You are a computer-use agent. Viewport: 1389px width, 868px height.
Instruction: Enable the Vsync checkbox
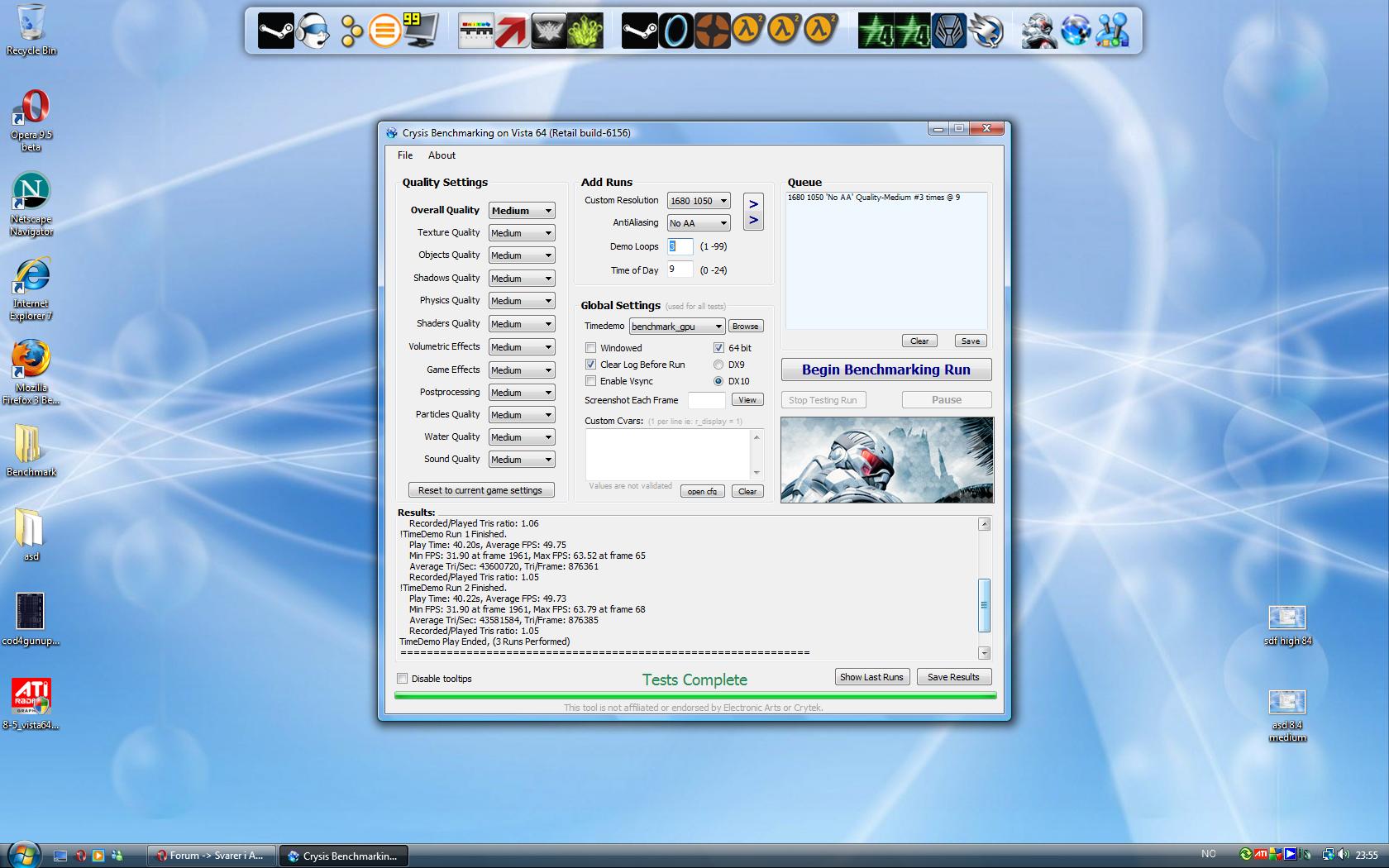coord(590,381)
